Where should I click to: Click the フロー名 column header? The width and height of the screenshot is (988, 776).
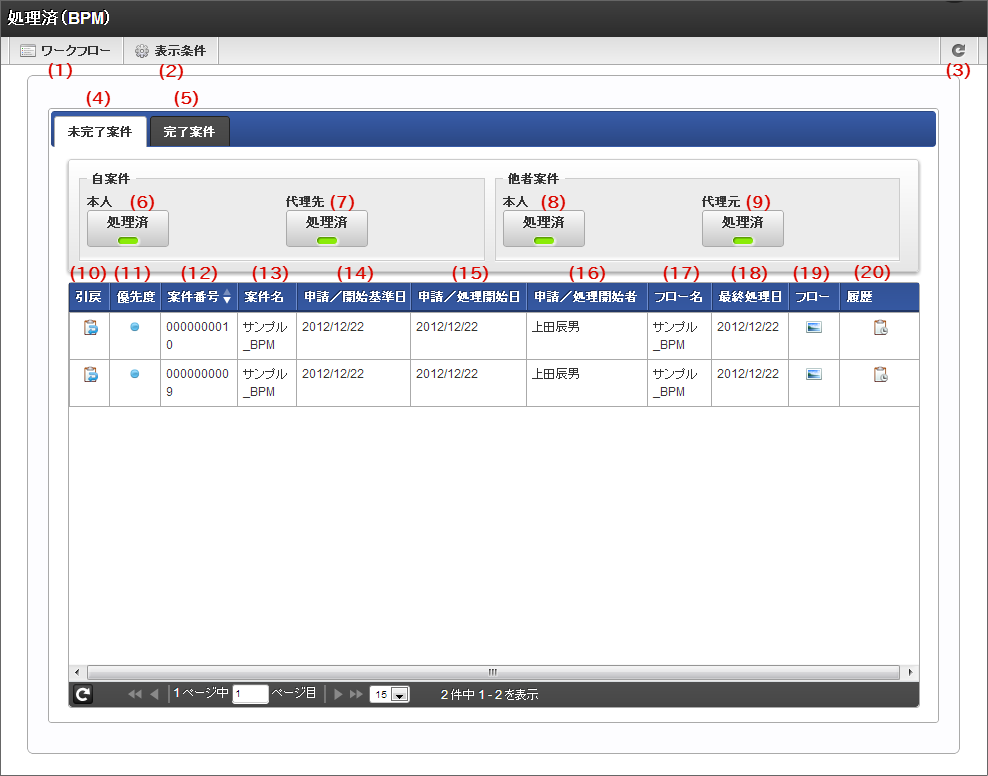[x=679, y=297]
